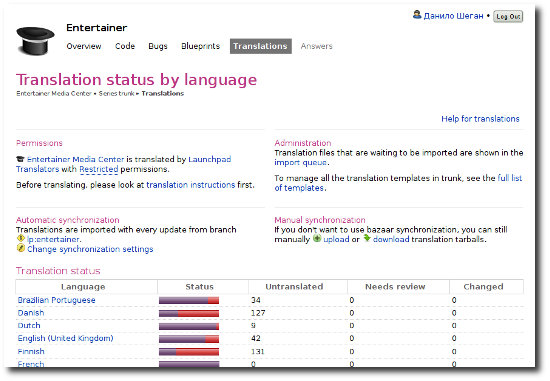This screenshot has height=381, width=550.
Task: Click untranslated count 34 for Brazilian Portuguese
Action: pos(256,300)
